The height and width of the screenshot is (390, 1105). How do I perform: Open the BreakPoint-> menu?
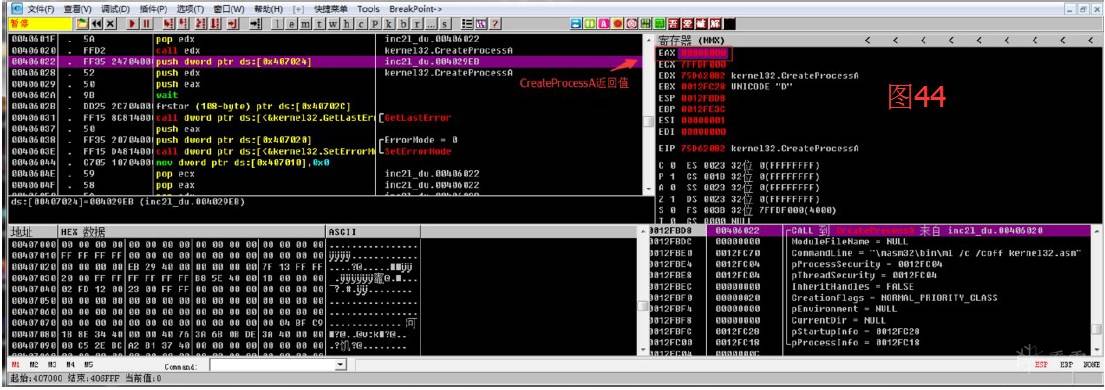(x=415, y=9)
